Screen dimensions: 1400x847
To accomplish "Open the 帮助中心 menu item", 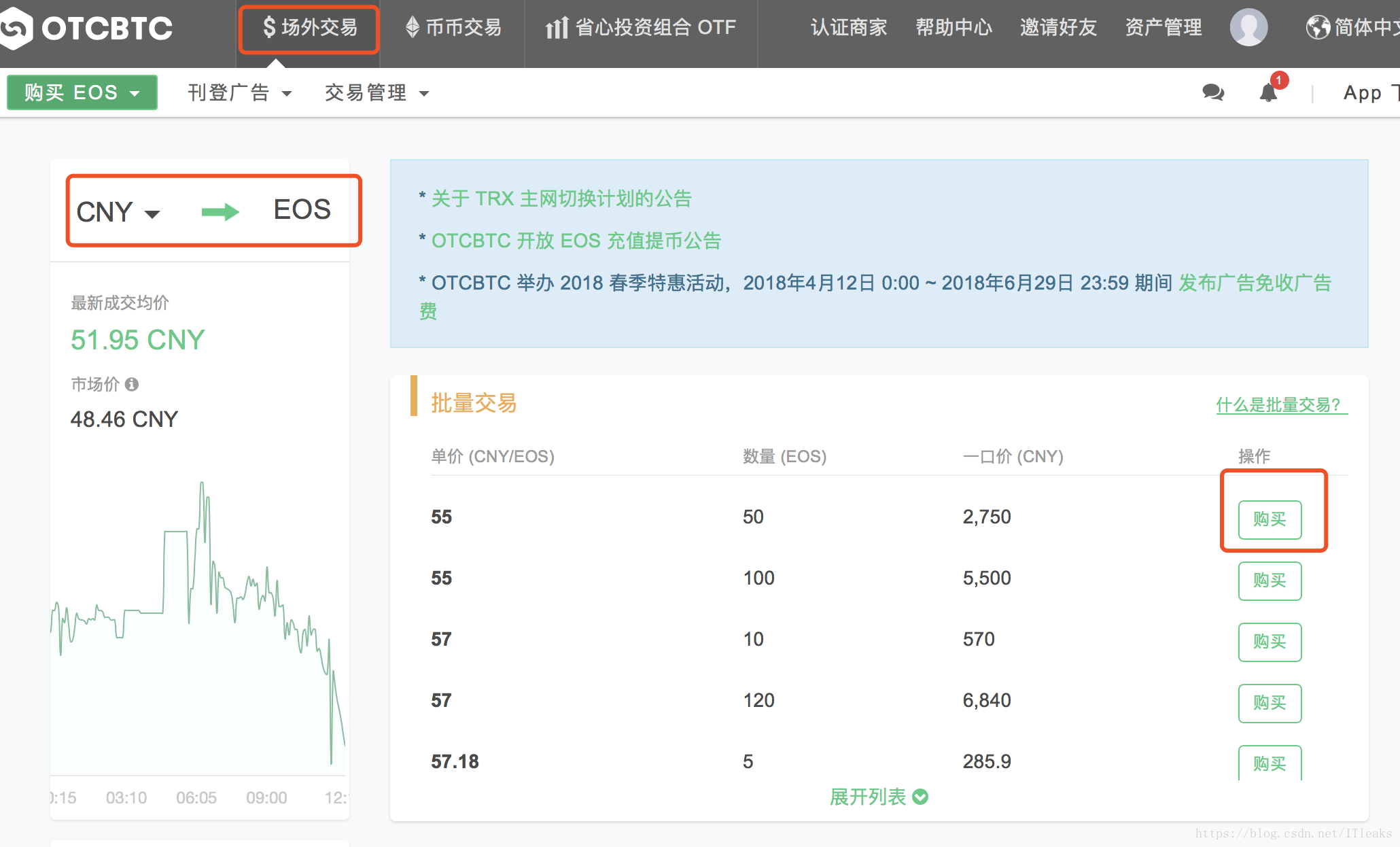I will (953, 27).
